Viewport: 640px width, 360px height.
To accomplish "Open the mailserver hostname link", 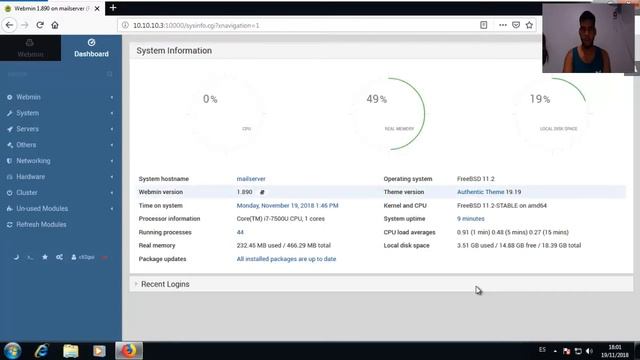I will click(x=251, y=179).
